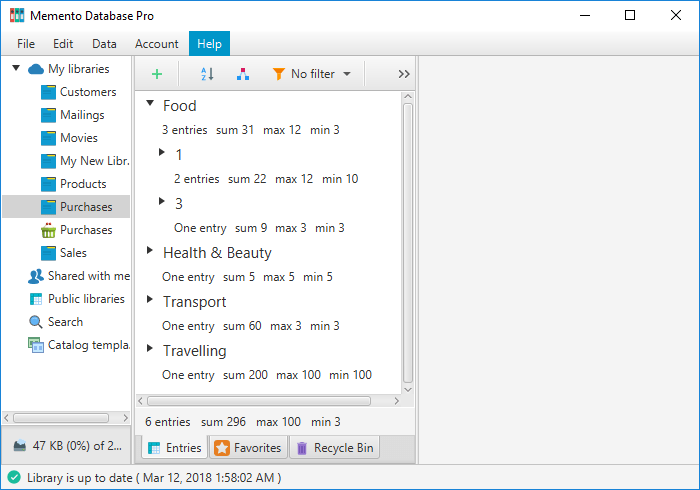700x490 pixels.
Task: Collapse the My libraries tree node
Action: (x=16, y=68)
